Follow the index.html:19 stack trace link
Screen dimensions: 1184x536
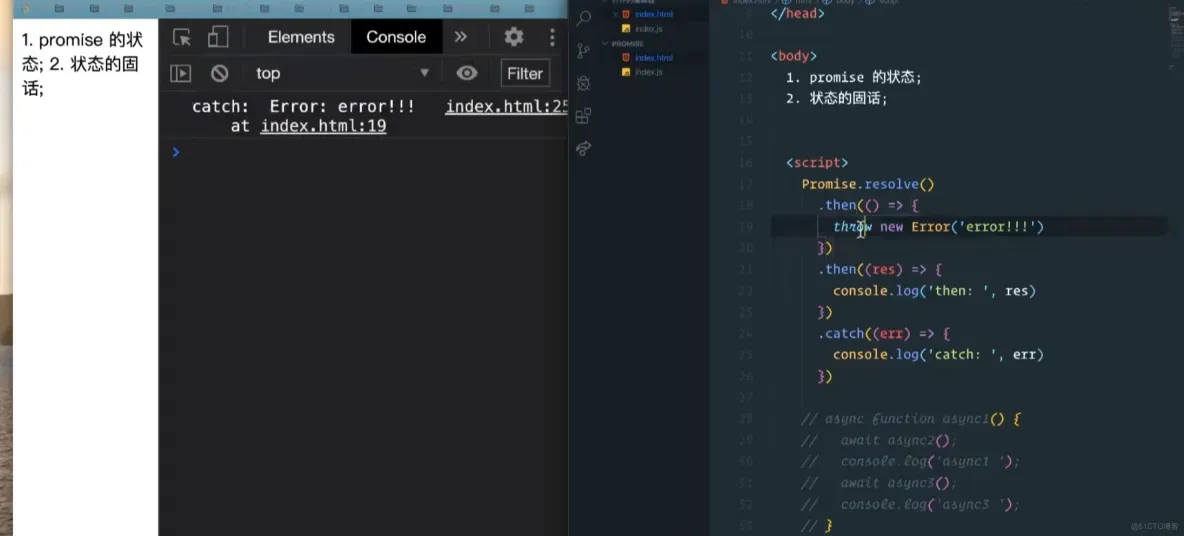[323, 126]
